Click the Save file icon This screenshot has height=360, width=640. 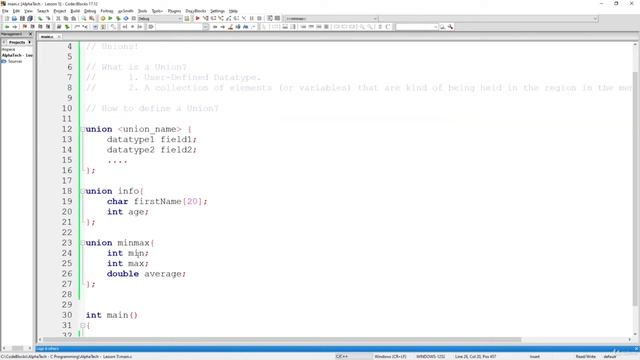coord(22,18)
